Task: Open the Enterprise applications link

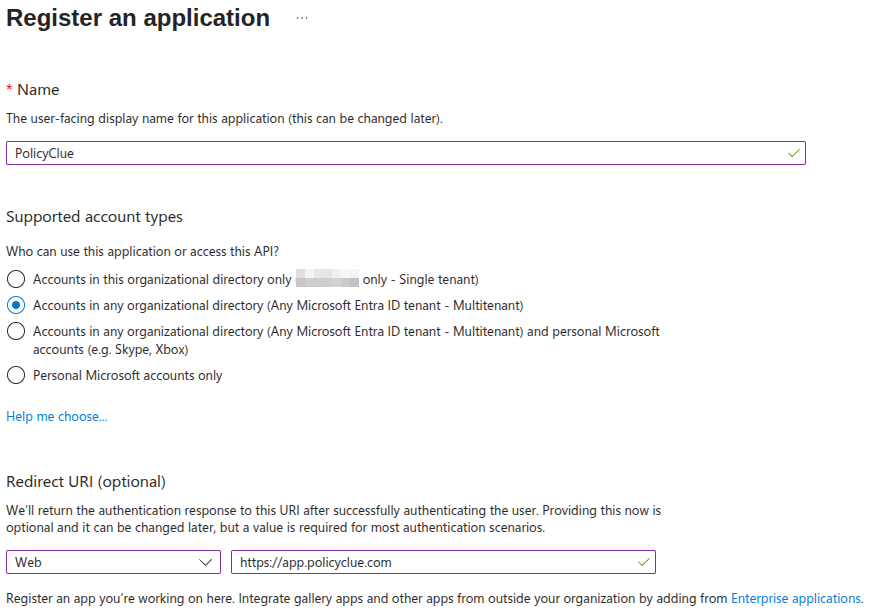Action: pyautogui.click(x=796, y=599)
